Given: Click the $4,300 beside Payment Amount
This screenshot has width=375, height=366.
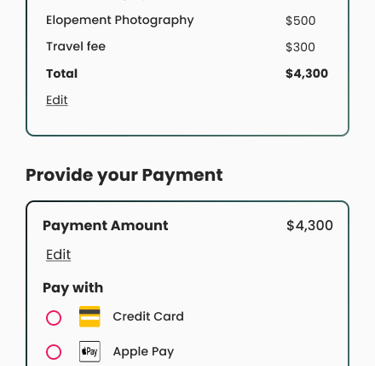Looking at the screenshot, I should (x=310, y=226).
